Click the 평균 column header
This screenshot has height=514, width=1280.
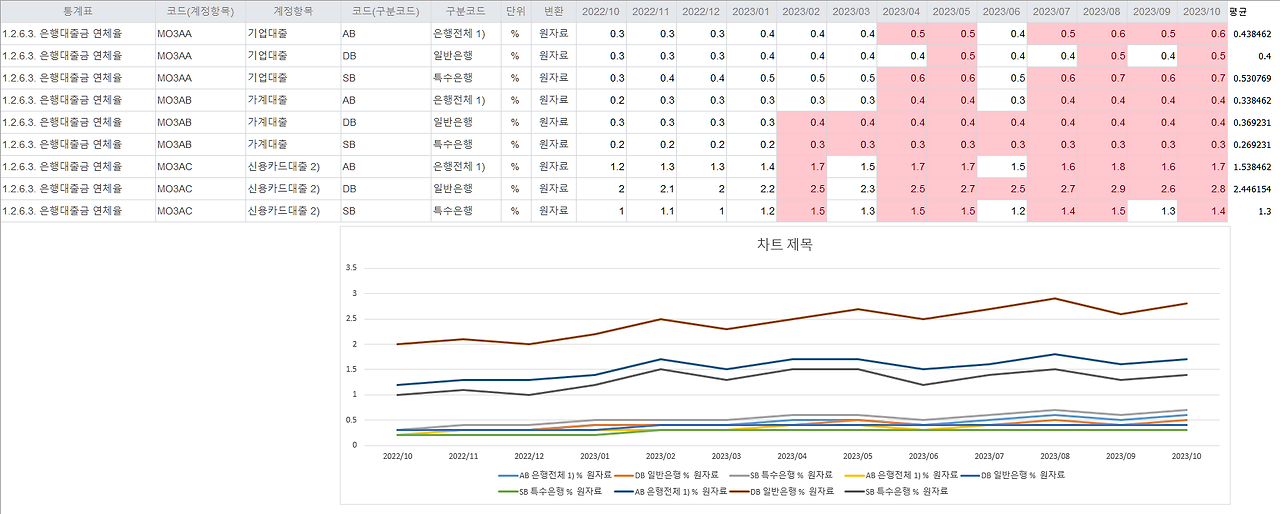point(1238,10)
